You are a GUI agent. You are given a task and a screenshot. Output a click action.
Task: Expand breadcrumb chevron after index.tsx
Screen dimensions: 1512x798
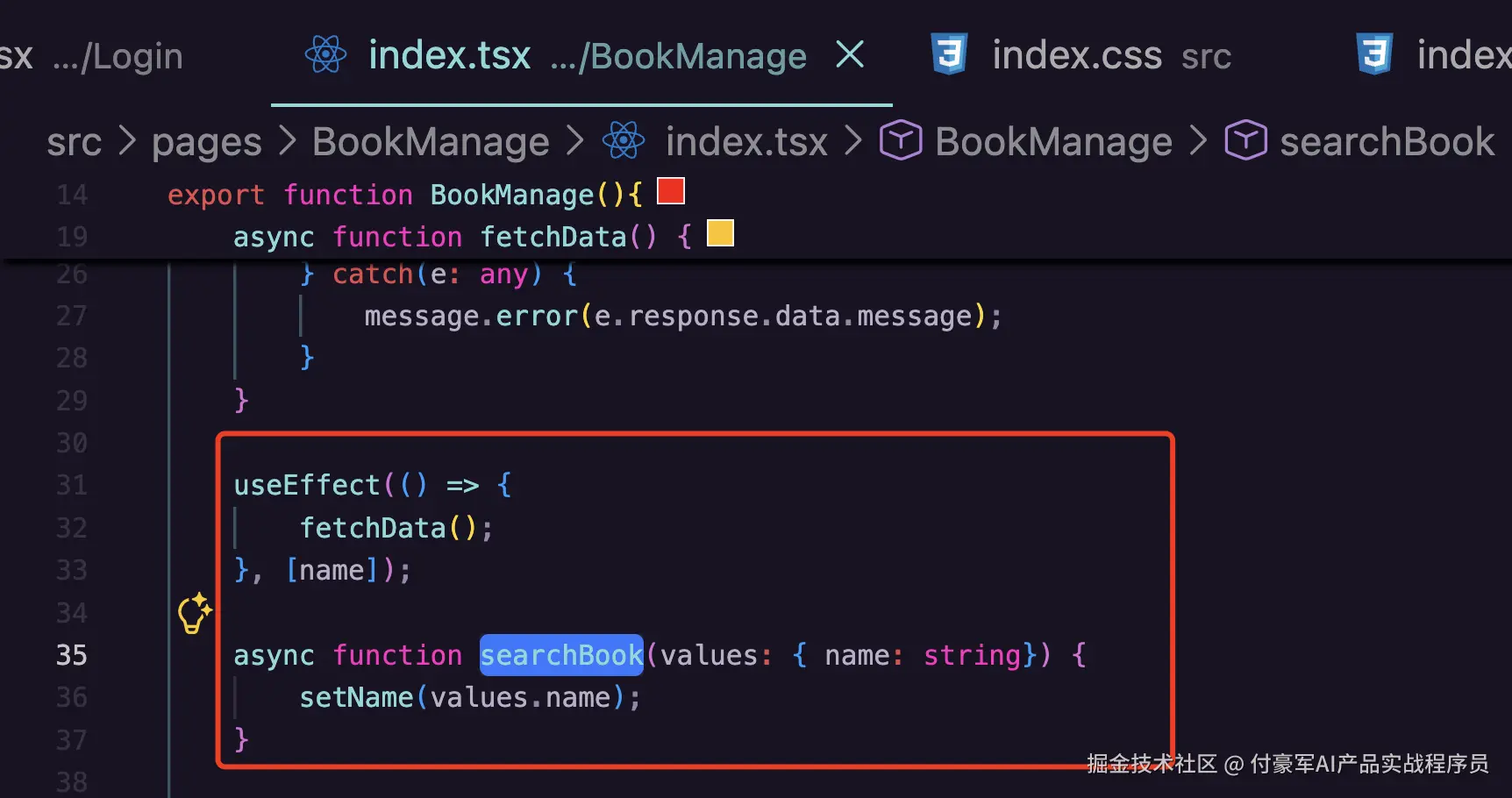click(853, 141)
